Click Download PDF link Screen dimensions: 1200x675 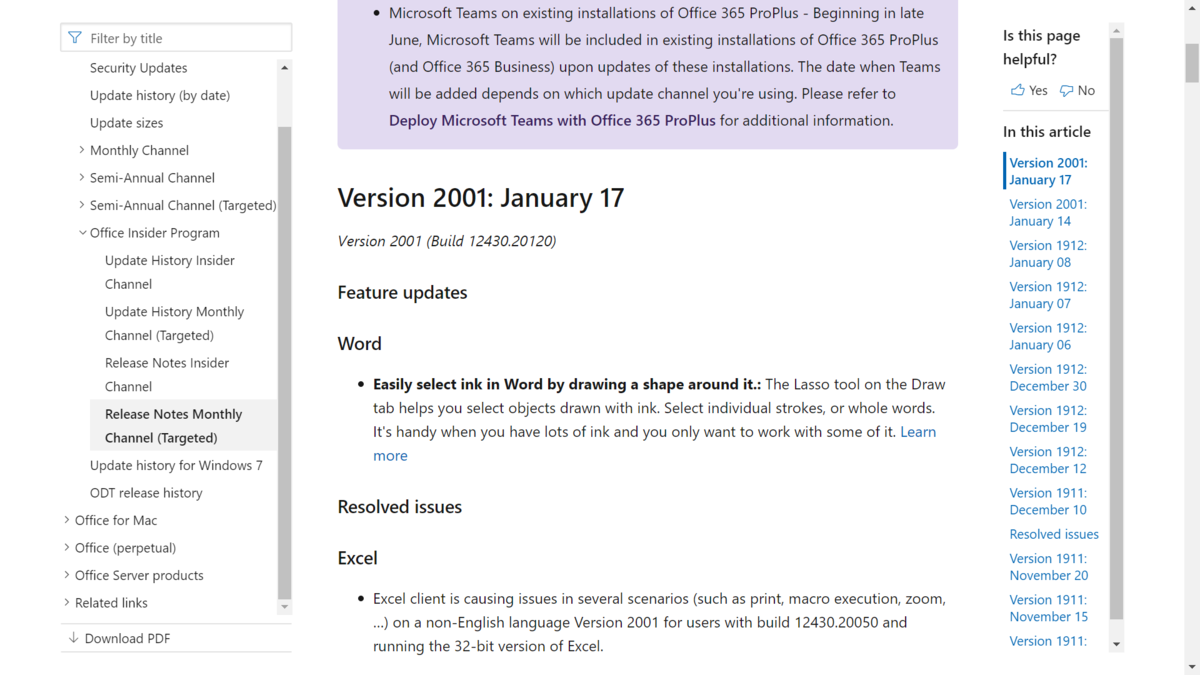coord(128,638)
